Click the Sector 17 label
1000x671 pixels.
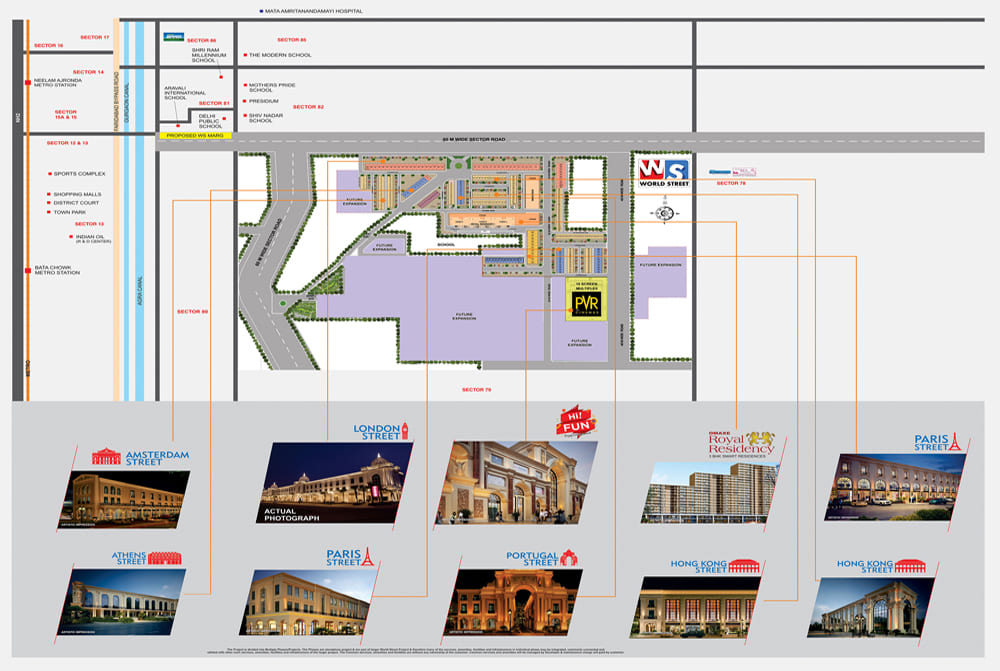point(94,38)
